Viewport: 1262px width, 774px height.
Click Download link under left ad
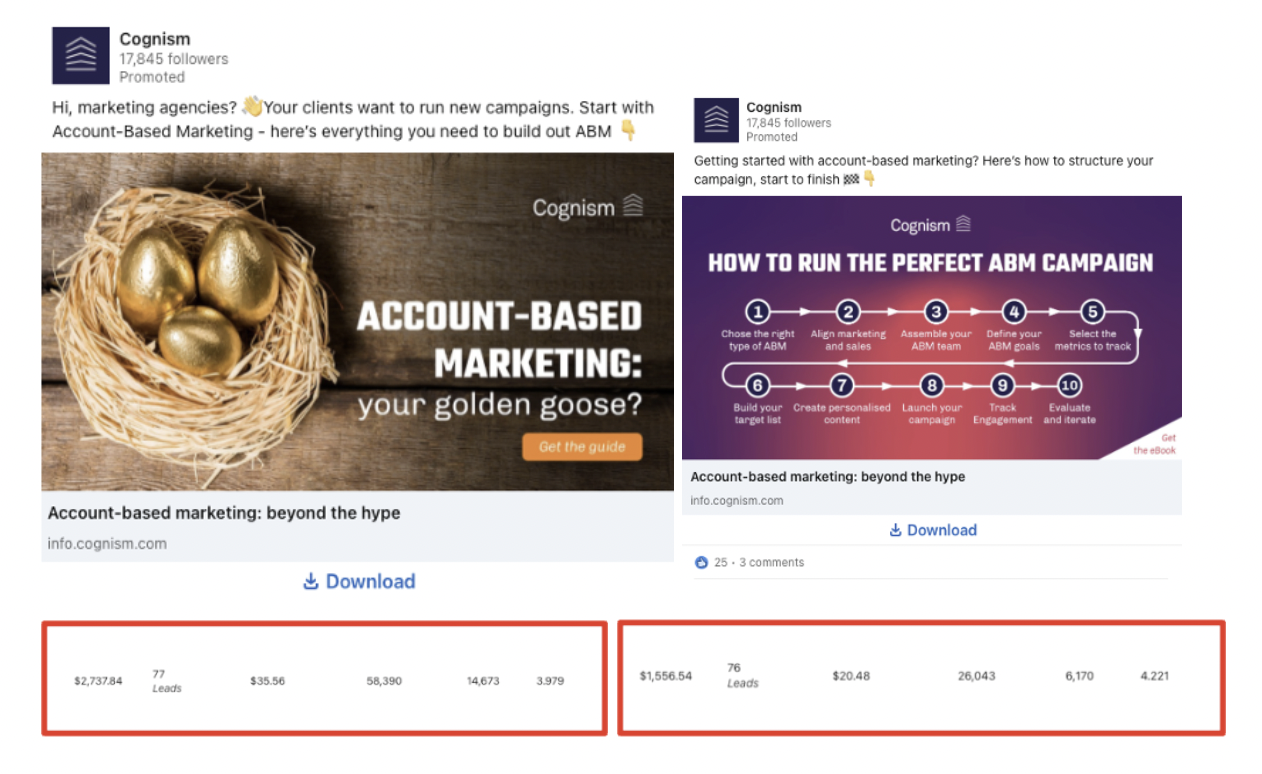(370, 581)
